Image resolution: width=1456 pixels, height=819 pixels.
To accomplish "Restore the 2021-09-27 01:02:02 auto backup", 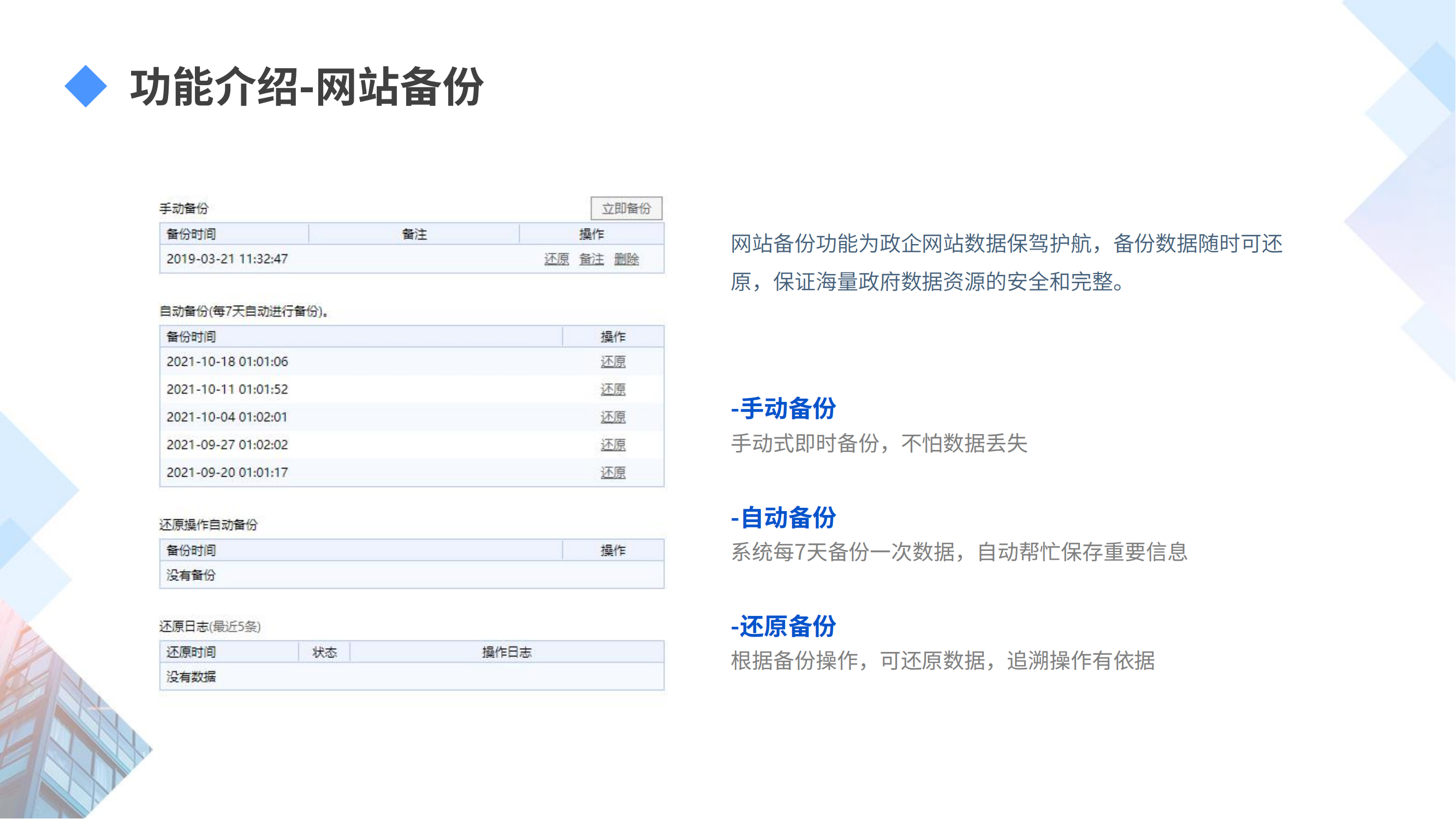I will click(x=613, y=445).
